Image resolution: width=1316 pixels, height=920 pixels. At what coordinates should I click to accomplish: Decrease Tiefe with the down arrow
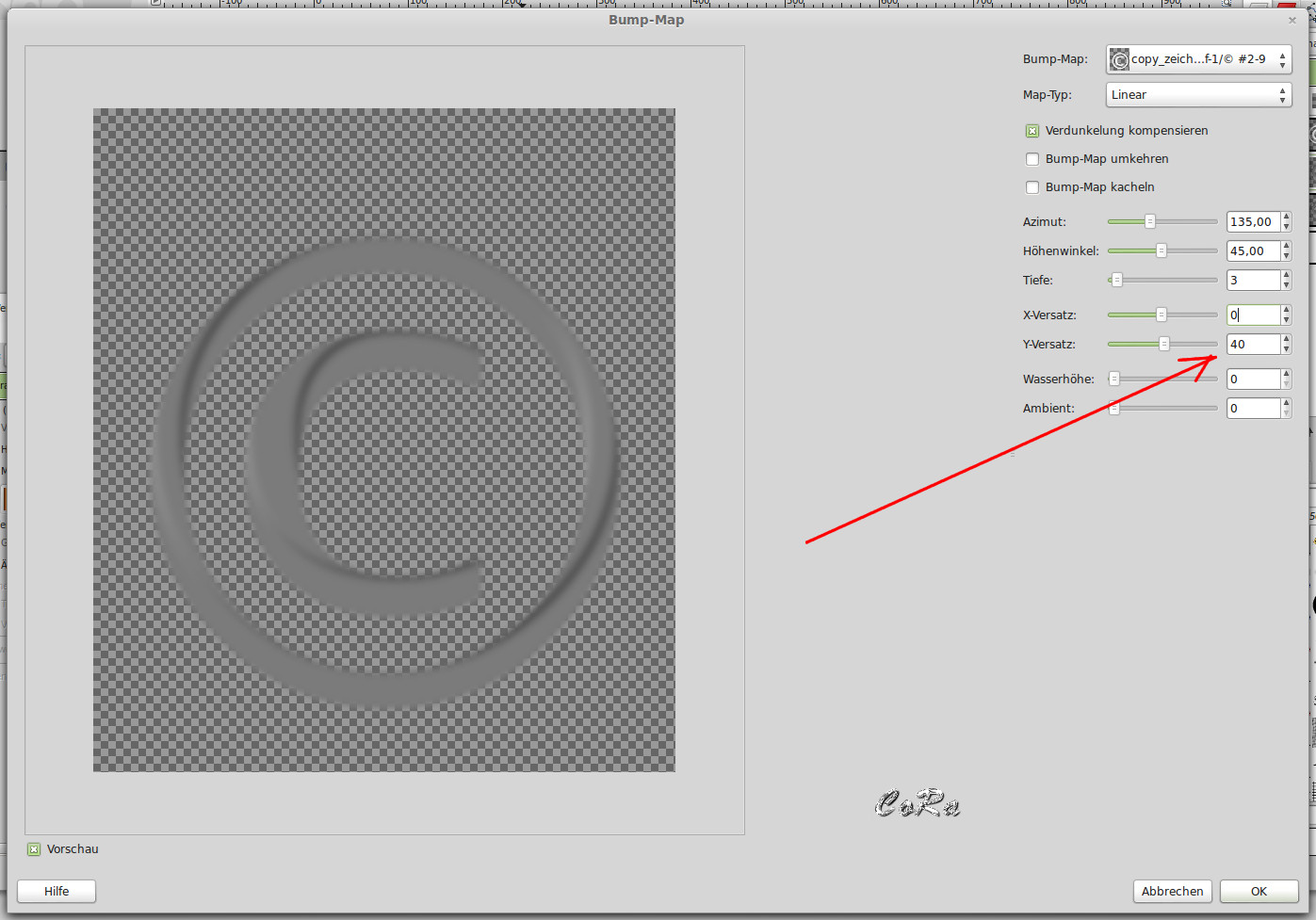tap(1287, 285)
